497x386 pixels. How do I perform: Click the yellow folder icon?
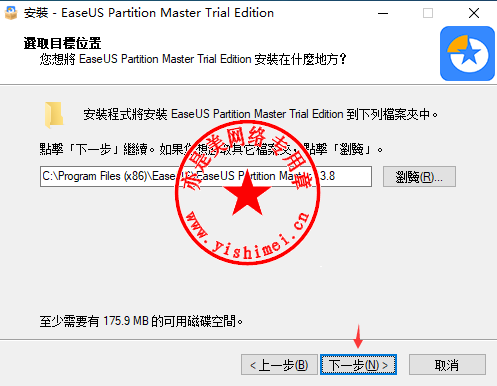(54, 115)
